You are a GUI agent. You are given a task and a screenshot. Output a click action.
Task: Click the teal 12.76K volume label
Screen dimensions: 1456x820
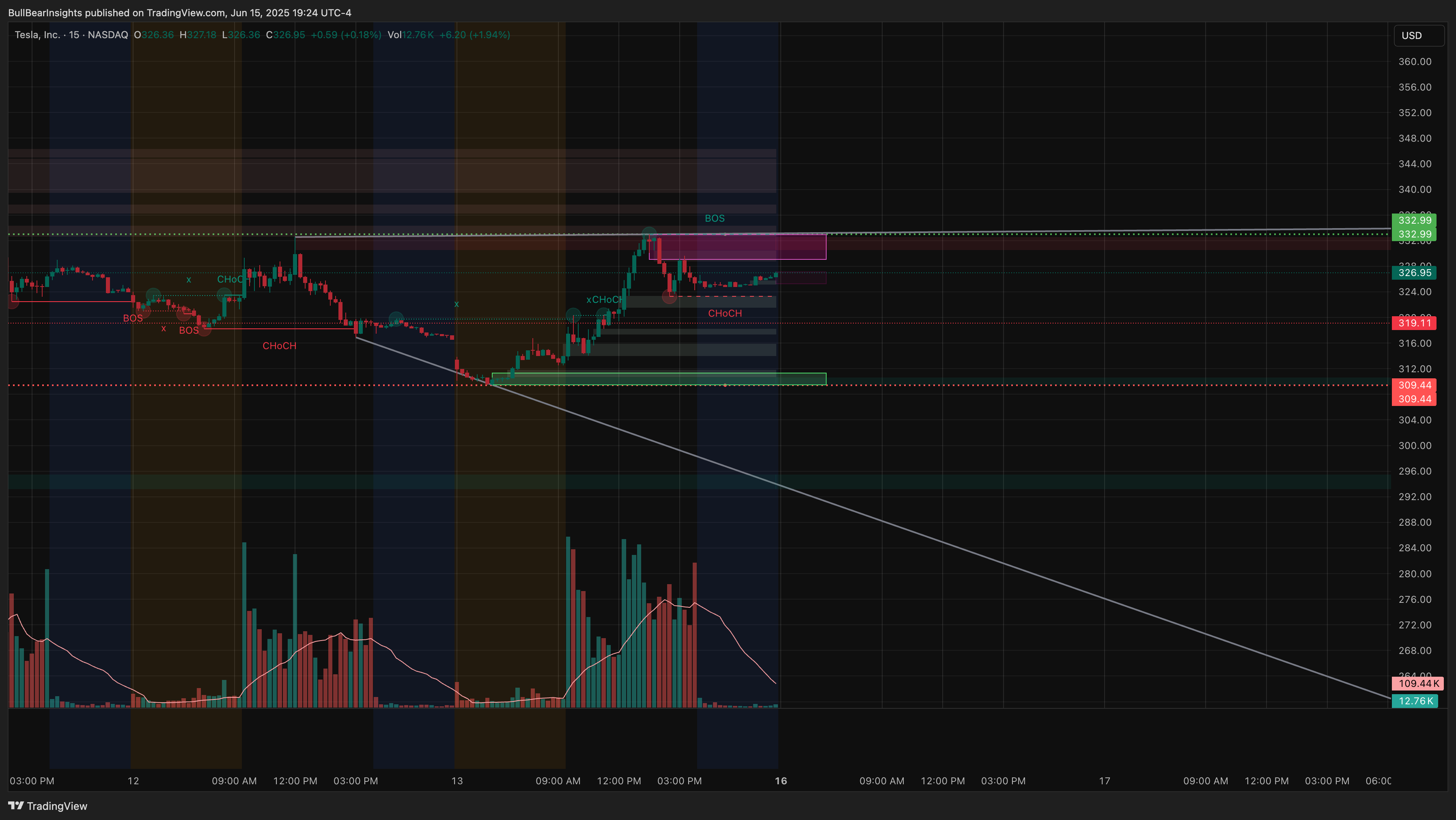1415,701
